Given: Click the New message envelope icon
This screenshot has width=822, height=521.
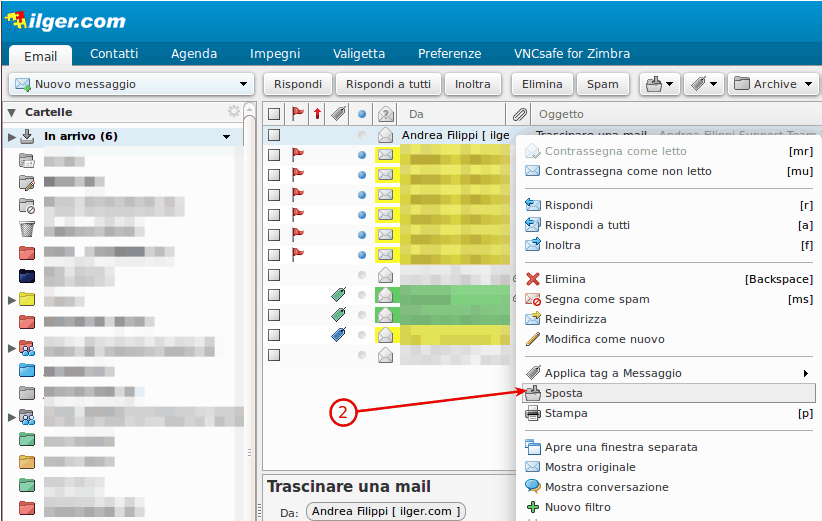Looking at the screenshot, I should tap(23, 84).
